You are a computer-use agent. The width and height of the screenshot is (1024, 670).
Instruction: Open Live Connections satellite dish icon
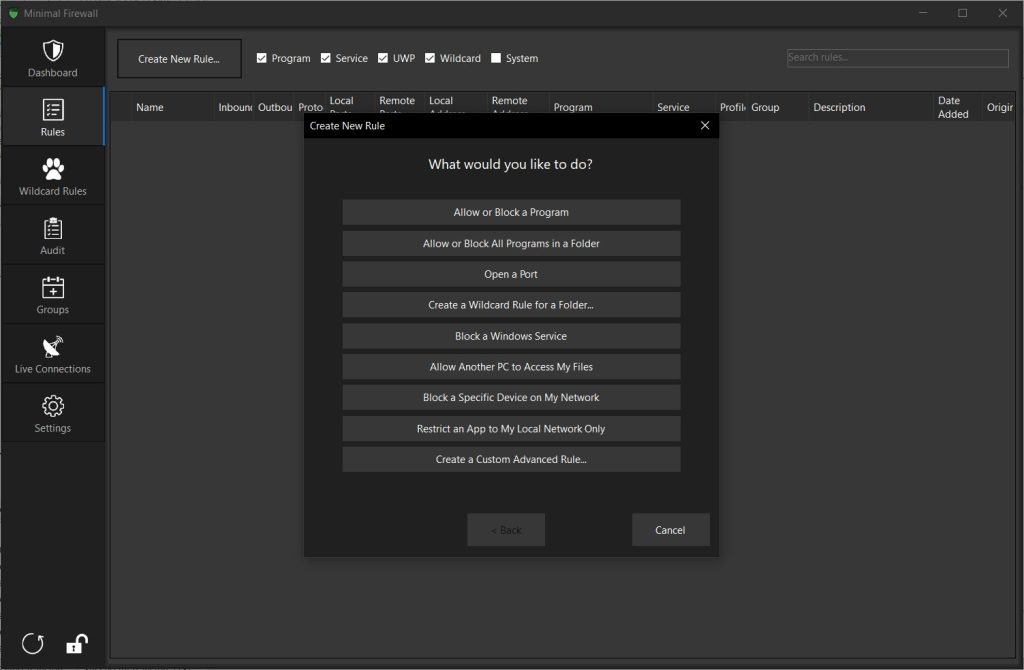pyautogui.click(x=53, y=347)
